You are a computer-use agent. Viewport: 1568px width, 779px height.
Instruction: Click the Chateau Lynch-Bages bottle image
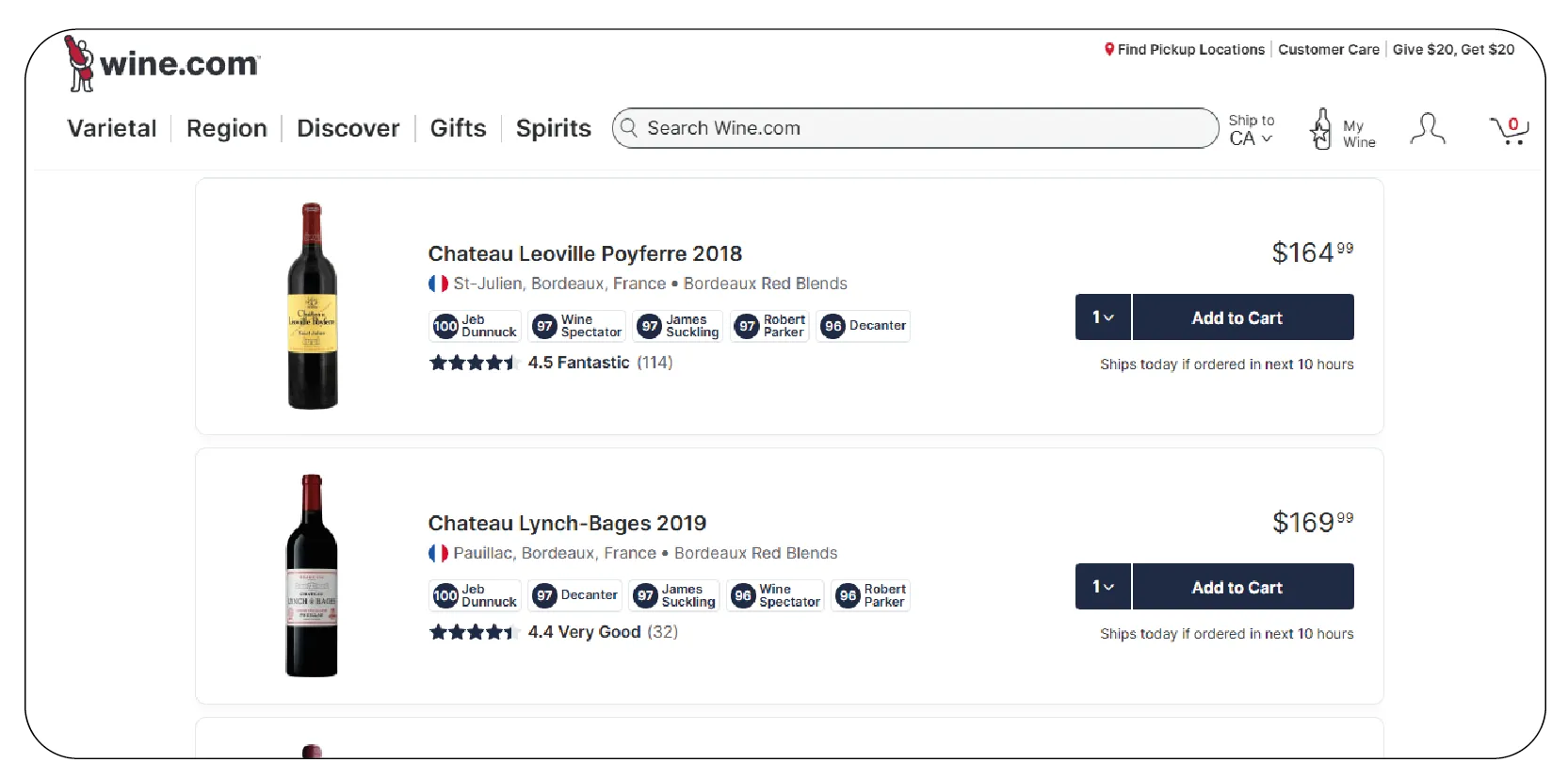pyautogui.click(x=312, y=576)
